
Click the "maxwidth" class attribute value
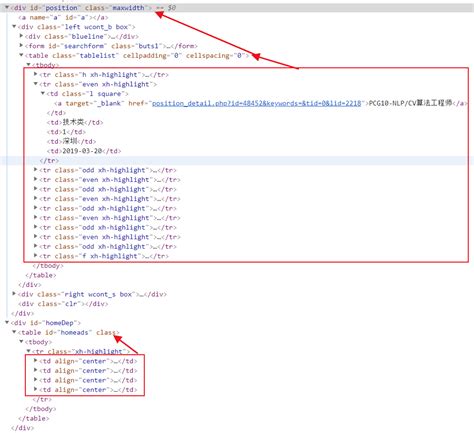128,7
